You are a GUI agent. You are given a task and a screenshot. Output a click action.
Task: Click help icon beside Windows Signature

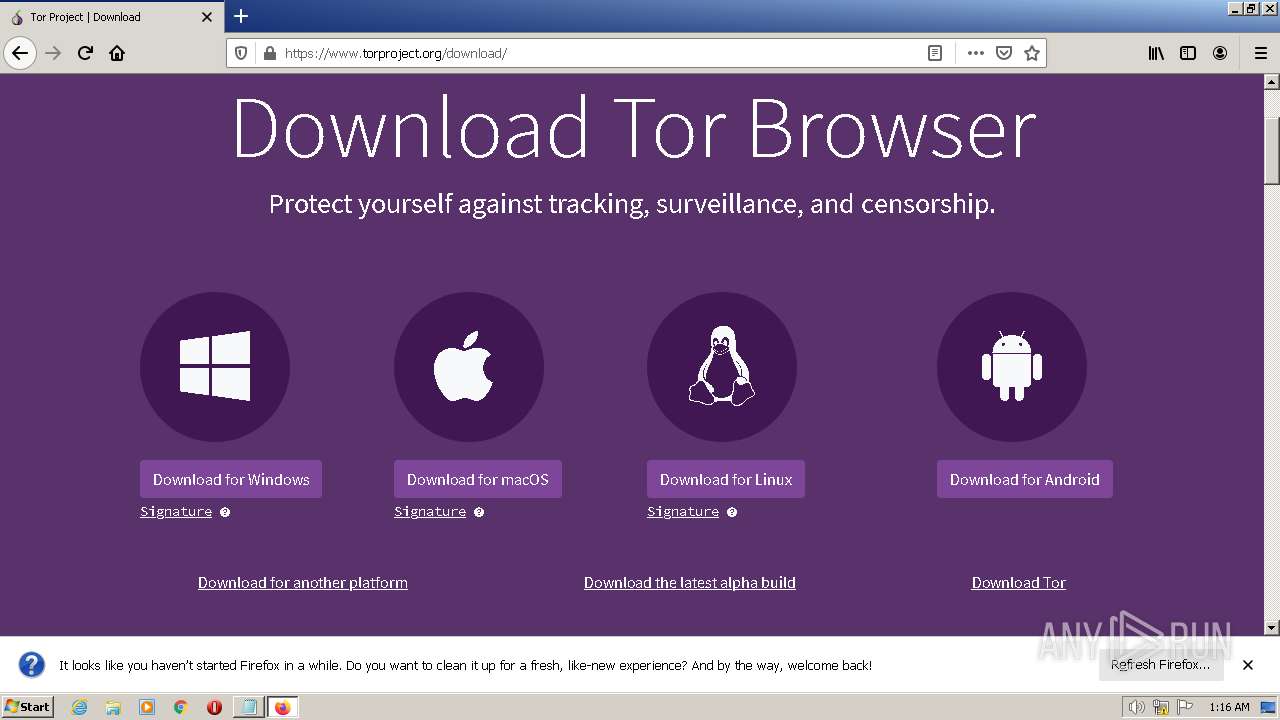coord(225,512)
